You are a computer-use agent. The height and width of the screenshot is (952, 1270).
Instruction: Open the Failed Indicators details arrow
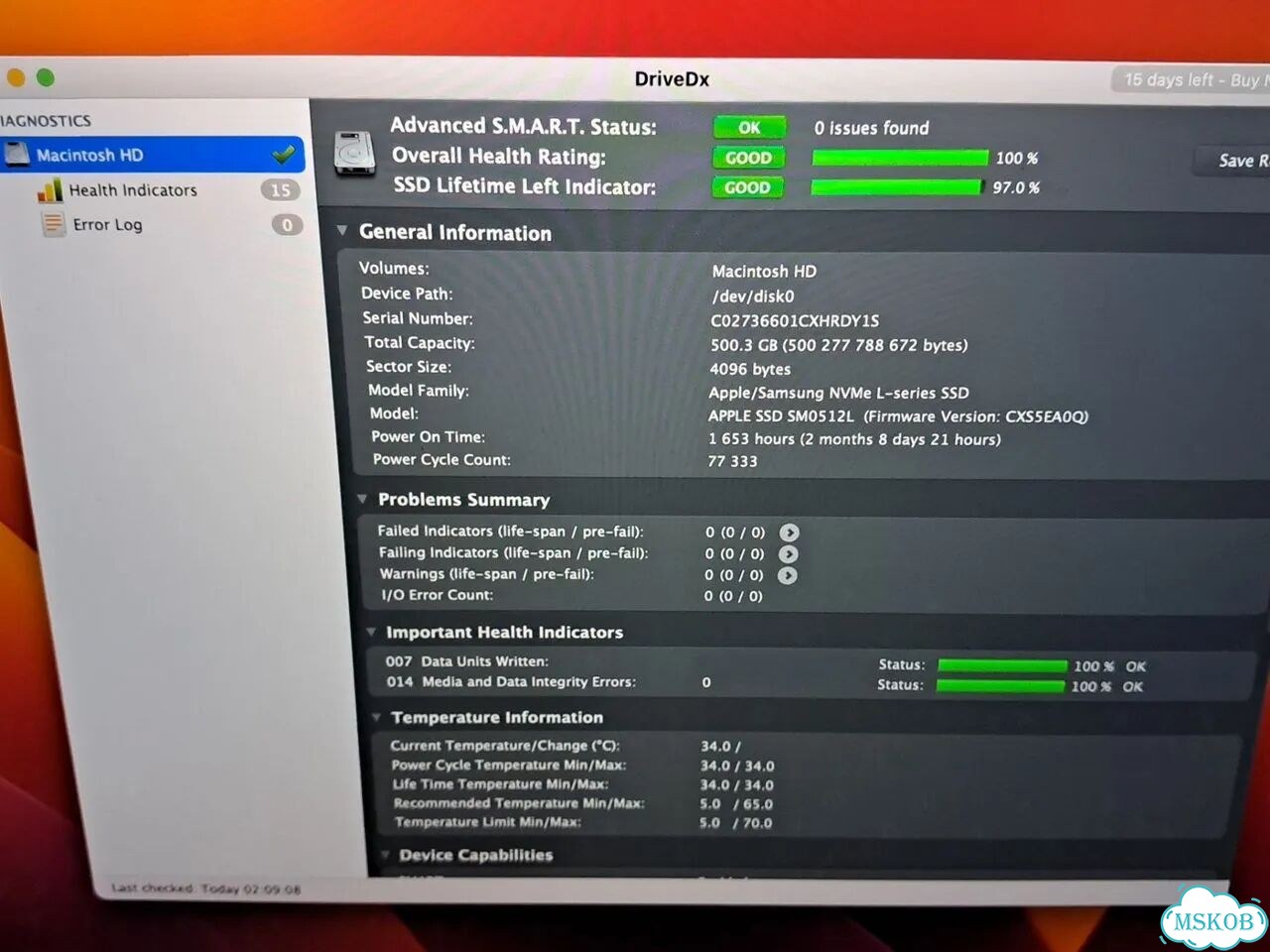pos(789,533)
